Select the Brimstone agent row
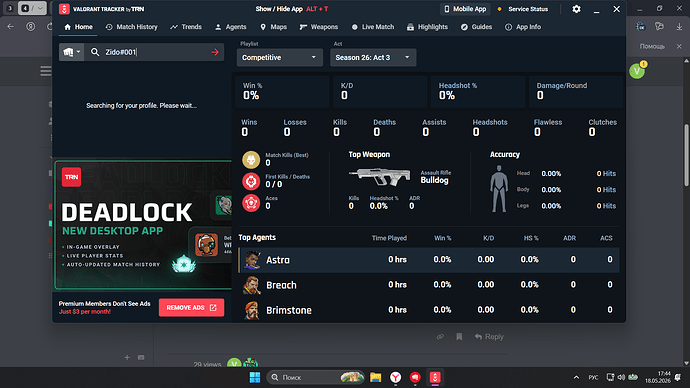690x388 pixels. [429, 310]
